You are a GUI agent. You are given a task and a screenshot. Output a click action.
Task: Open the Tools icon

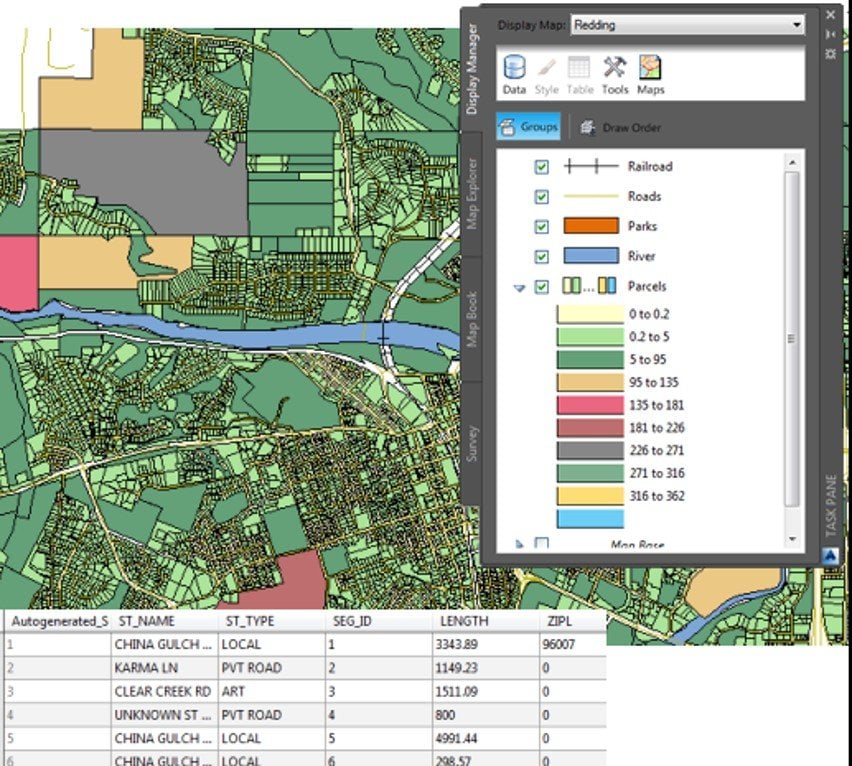pos(615,69)
